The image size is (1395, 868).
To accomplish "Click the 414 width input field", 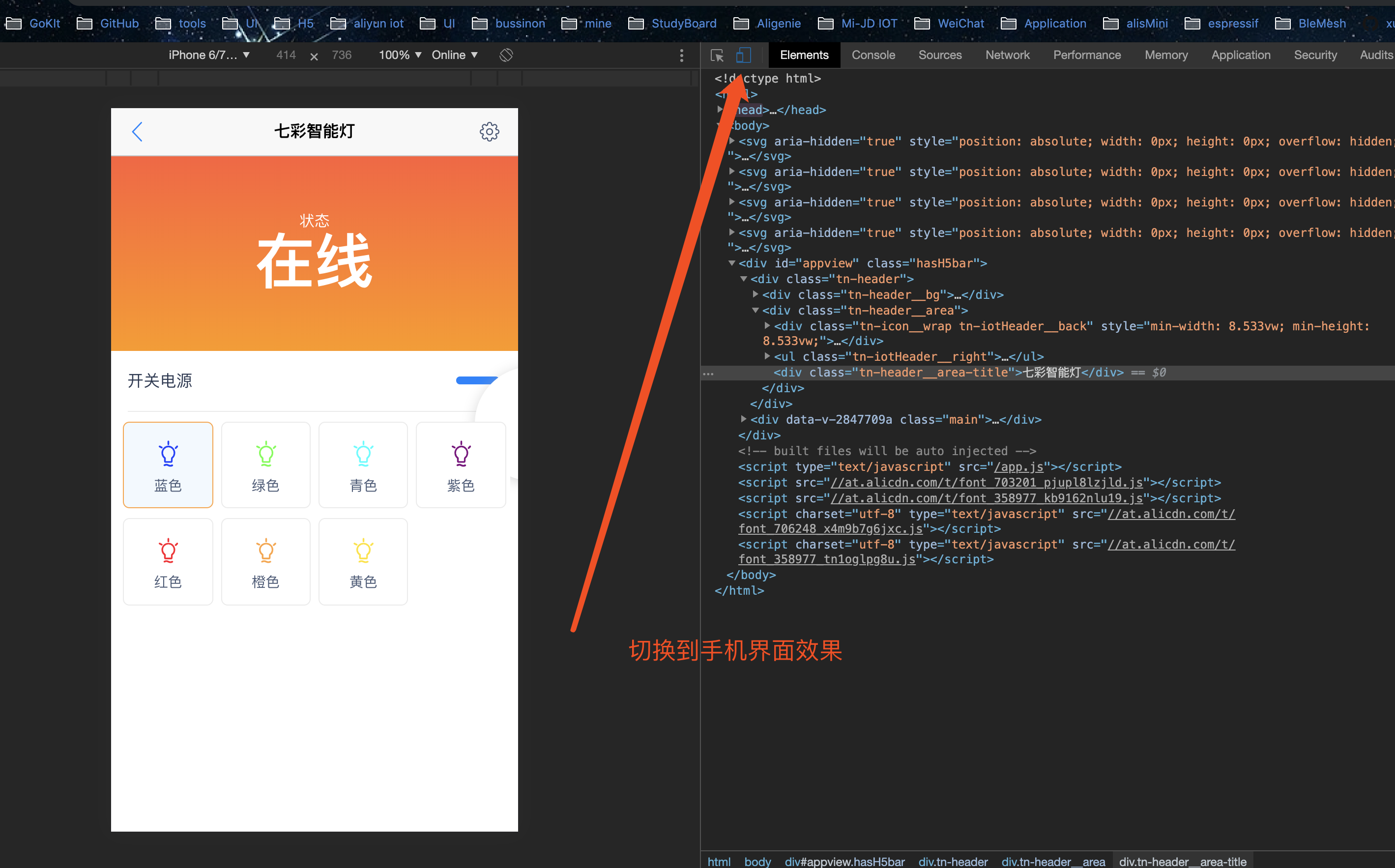I will click(286, 55).
